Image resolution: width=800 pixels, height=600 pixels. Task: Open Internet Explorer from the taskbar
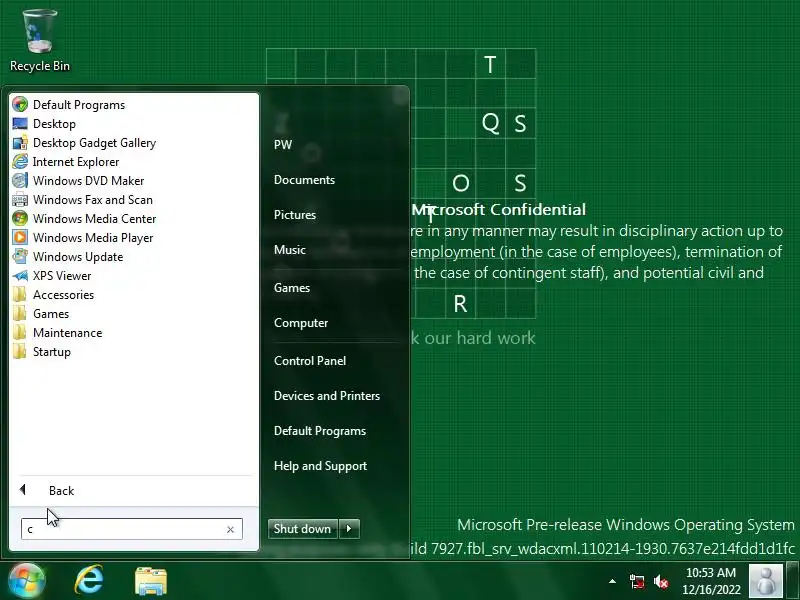(x=89, y=580)
